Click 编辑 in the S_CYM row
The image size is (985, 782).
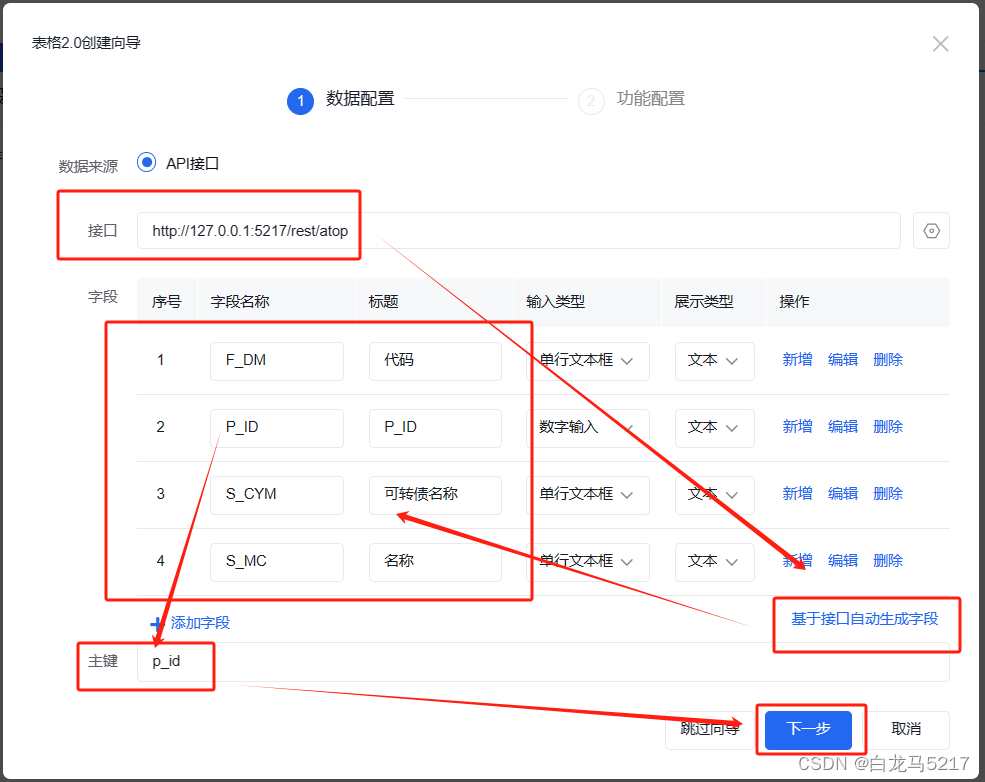tap(842, 493)
